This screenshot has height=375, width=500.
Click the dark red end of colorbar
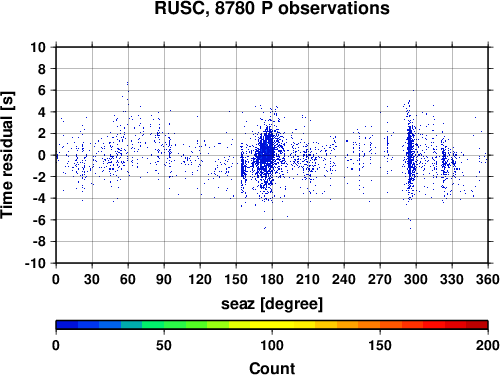tap(477, 325)
